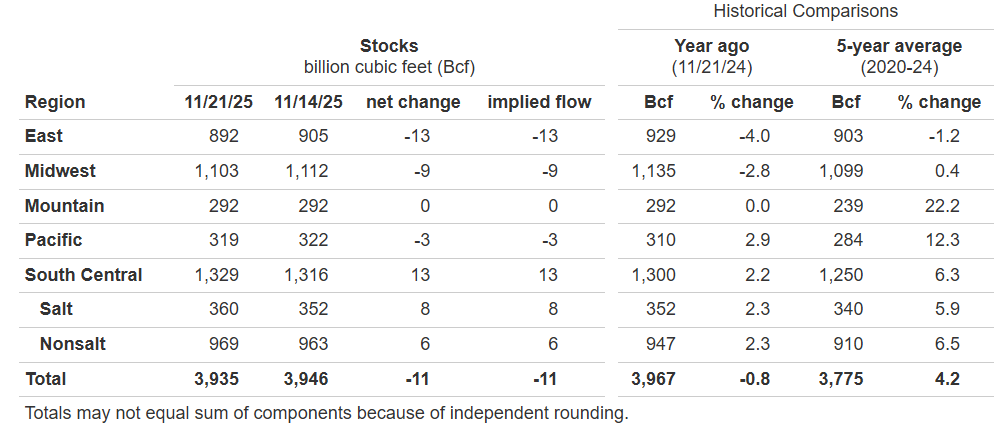Select the 11/21/25 column header
This screenshot has width=1000, height=427.
click(x=211, y=102)
